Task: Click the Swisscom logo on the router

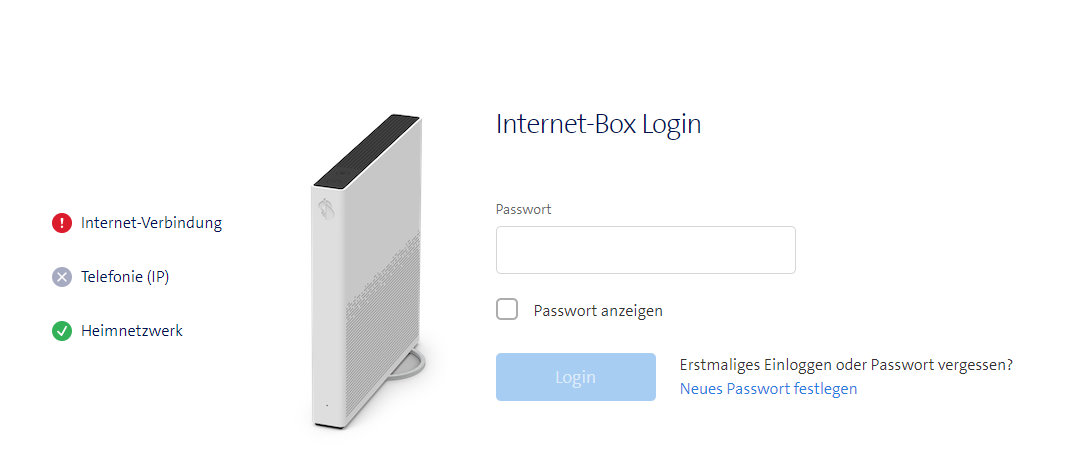Action: tap(326, 208)
